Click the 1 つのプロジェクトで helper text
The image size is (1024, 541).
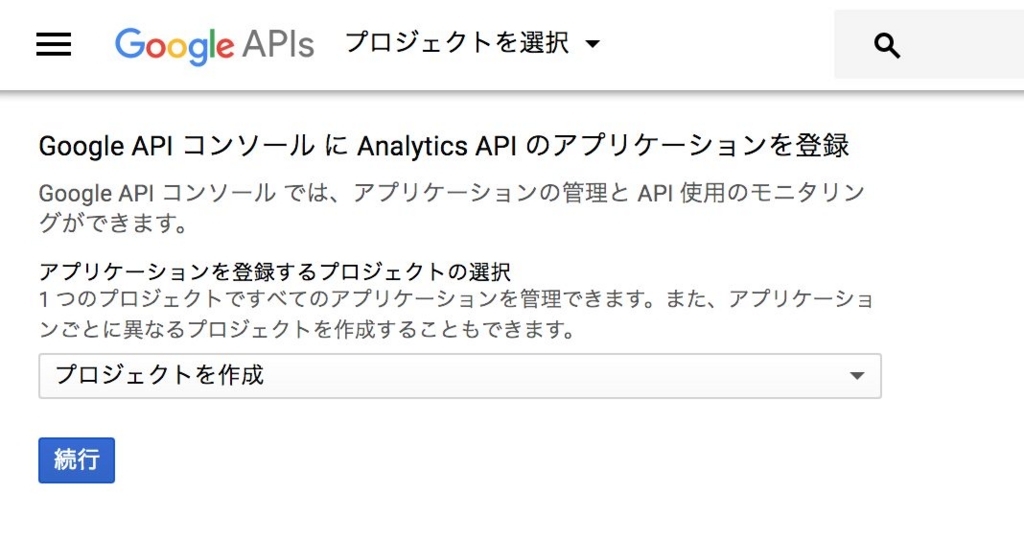[x=131, y=299]
